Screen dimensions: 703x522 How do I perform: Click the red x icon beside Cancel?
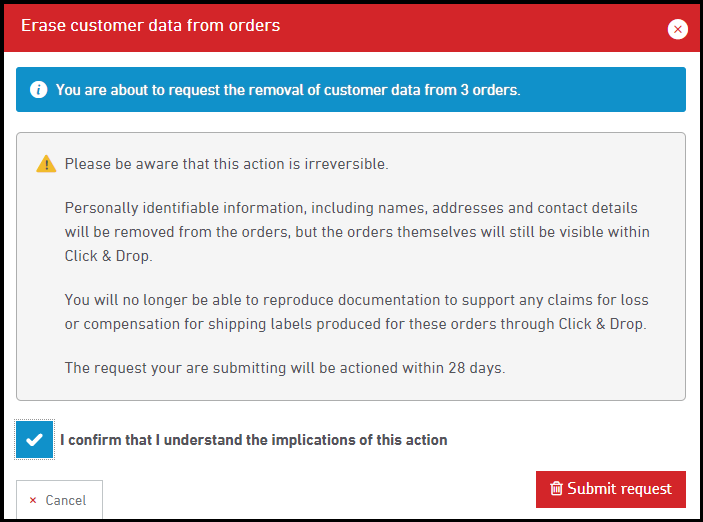tap(33, 500)
